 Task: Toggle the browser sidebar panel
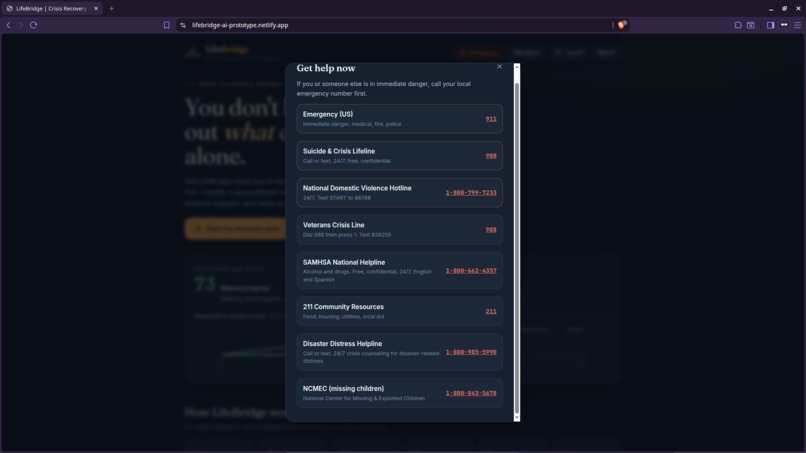(770, 25)
